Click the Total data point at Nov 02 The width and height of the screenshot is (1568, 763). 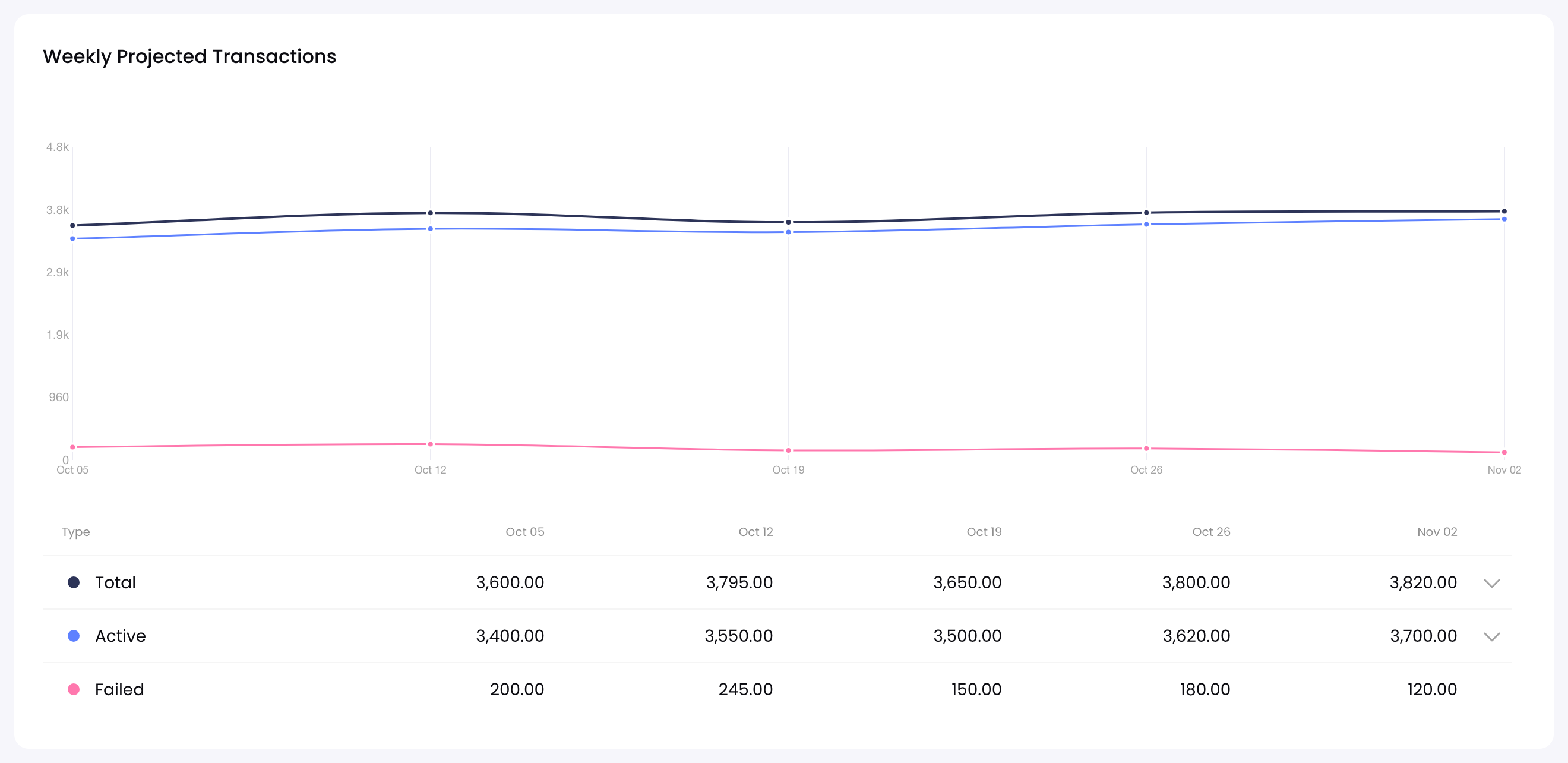pyautogui.click(x=1504, y=212)
